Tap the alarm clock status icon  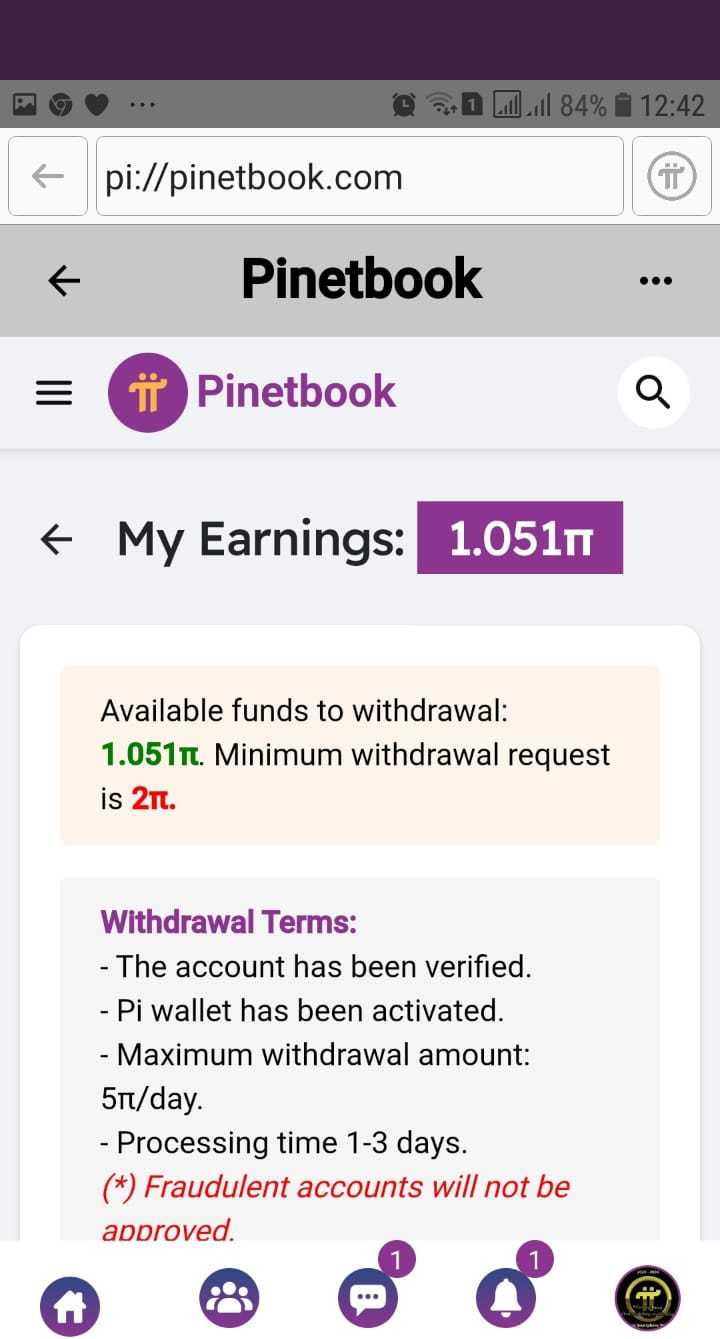tap(405, 104)
